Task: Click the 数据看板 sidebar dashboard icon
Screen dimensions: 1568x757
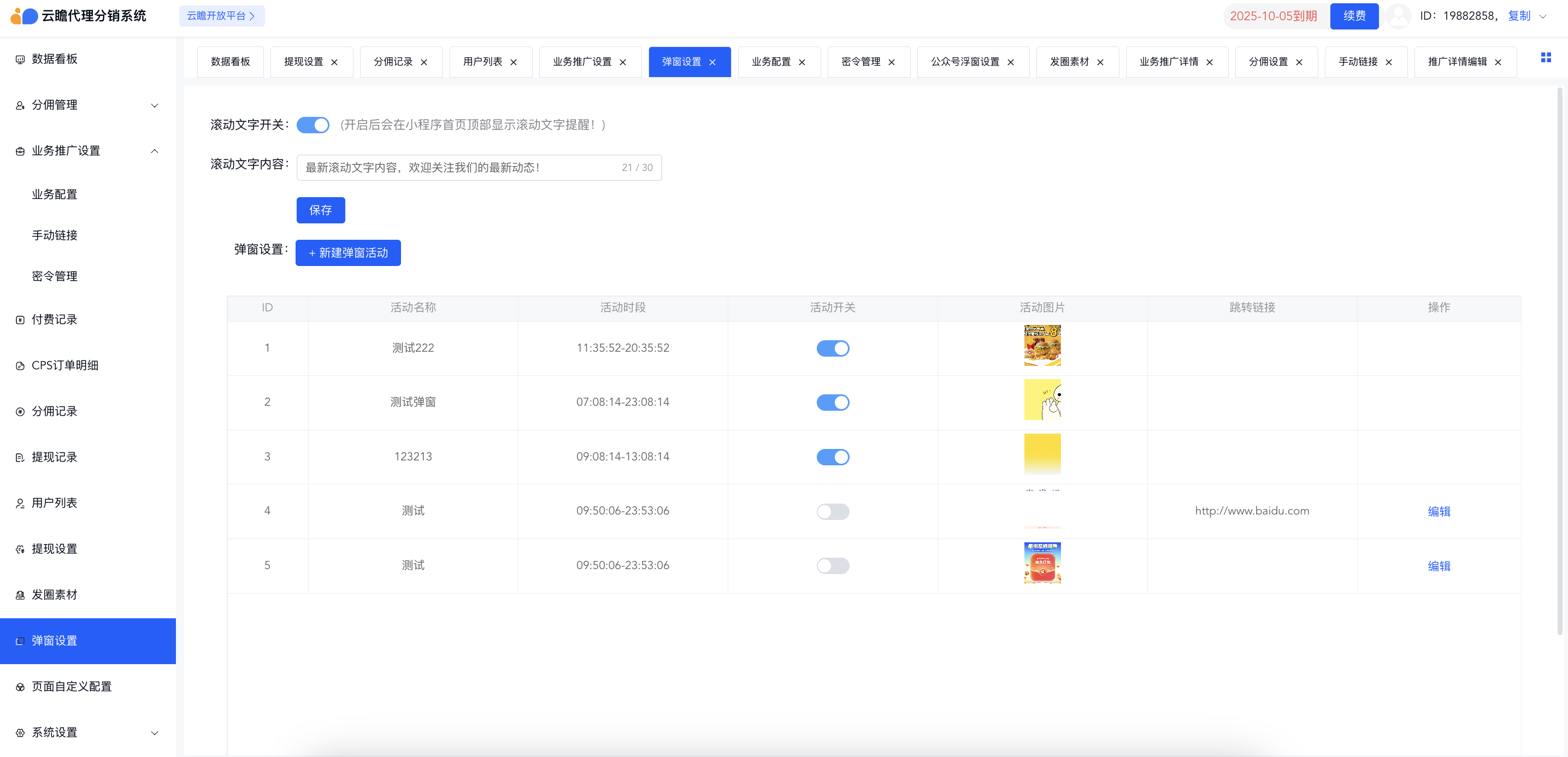Action: tap(20, 60)
